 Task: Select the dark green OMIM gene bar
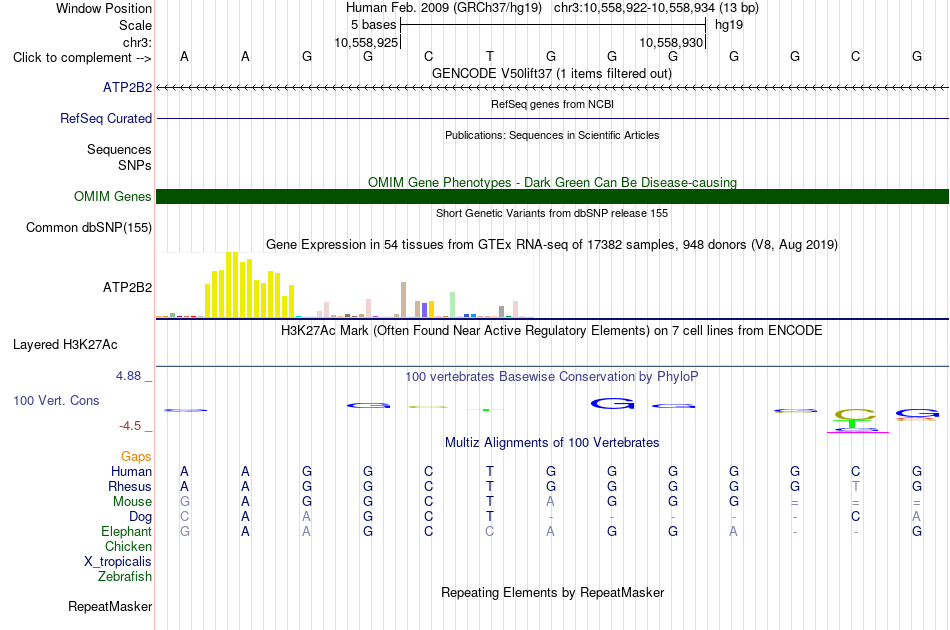(553, 196)
